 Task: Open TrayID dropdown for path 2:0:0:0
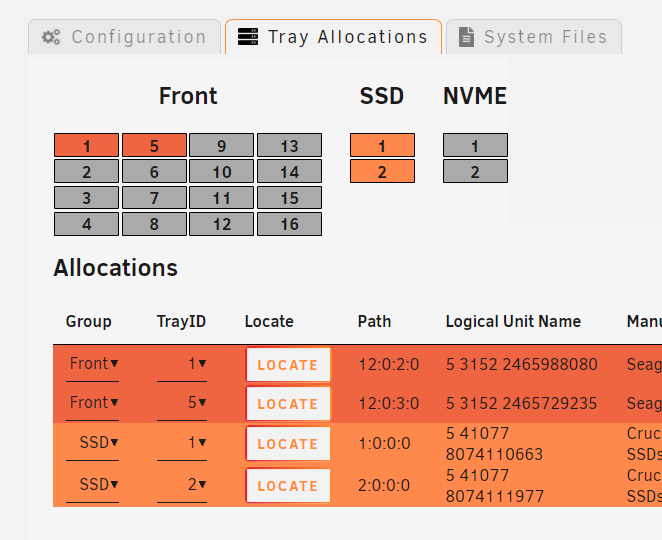[x=182, y=485]
